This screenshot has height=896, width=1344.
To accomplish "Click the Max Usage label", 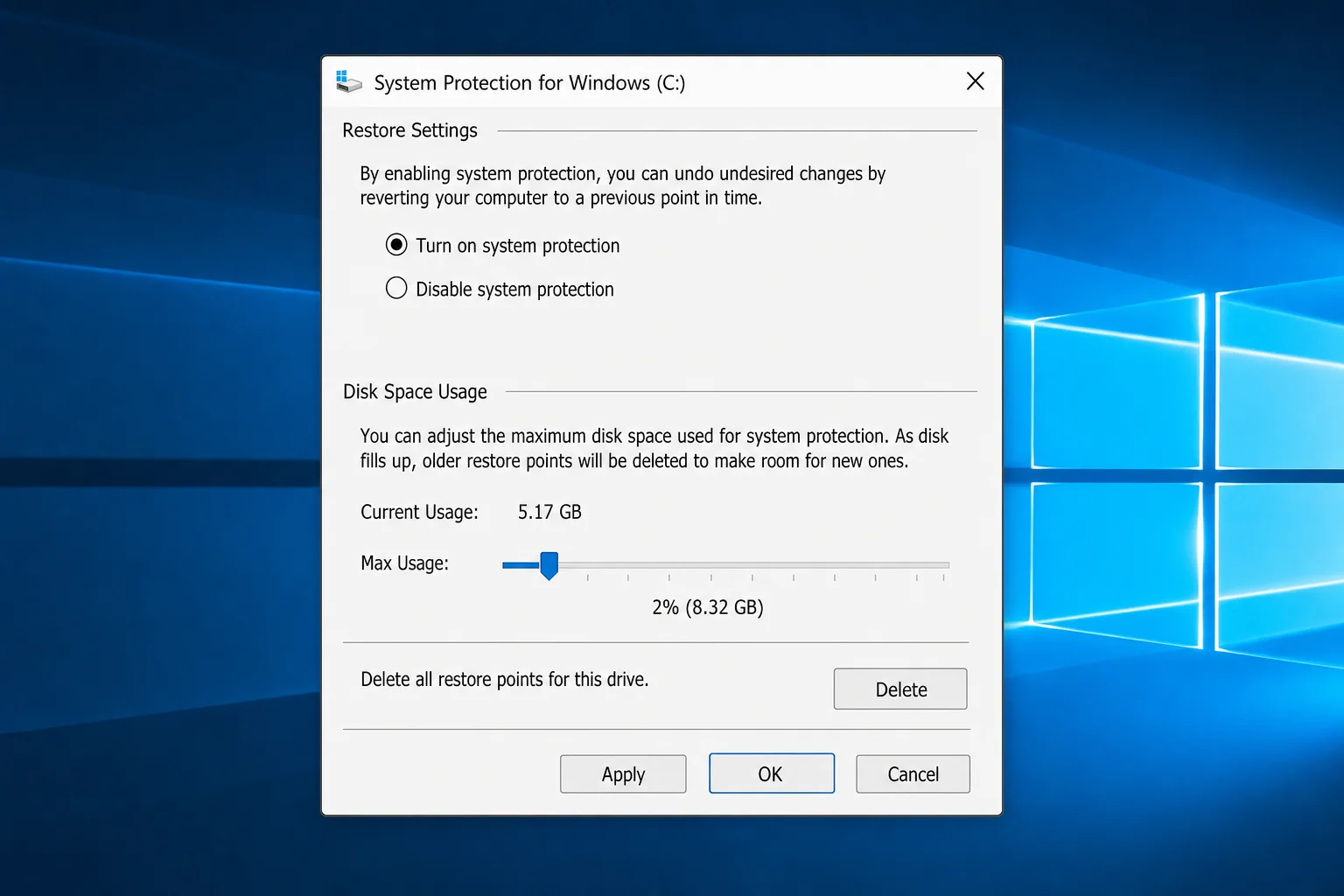I will pyautogui.click(x=404, y=563).
